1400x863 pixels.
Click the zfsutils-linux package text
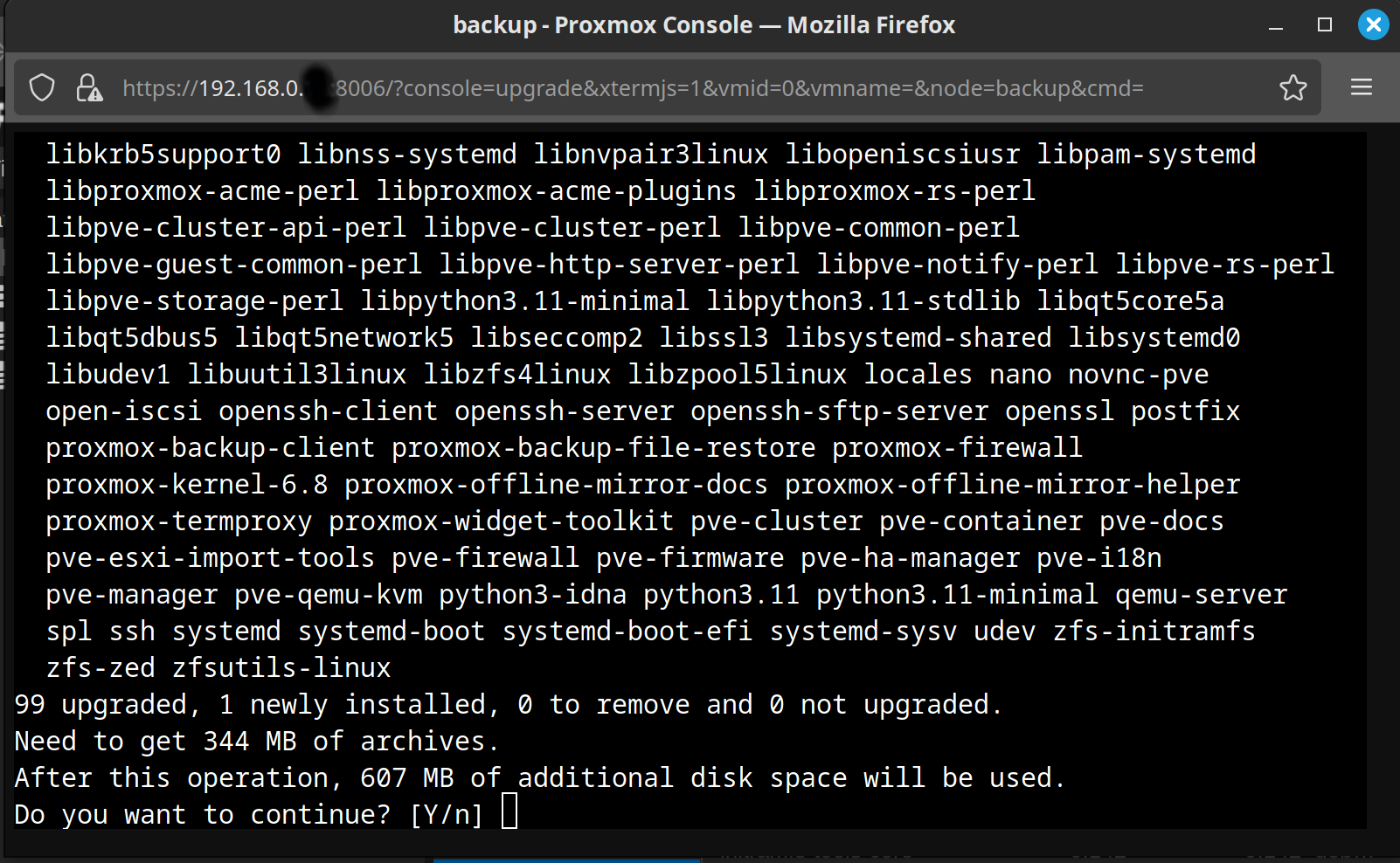[281, 667]
